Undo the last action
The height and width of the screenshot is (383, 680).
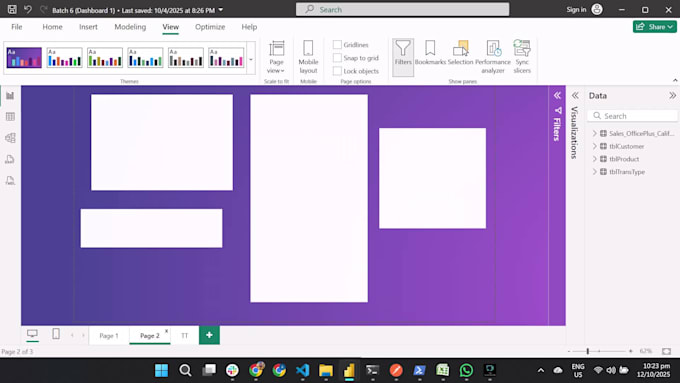tap(28, 9)
